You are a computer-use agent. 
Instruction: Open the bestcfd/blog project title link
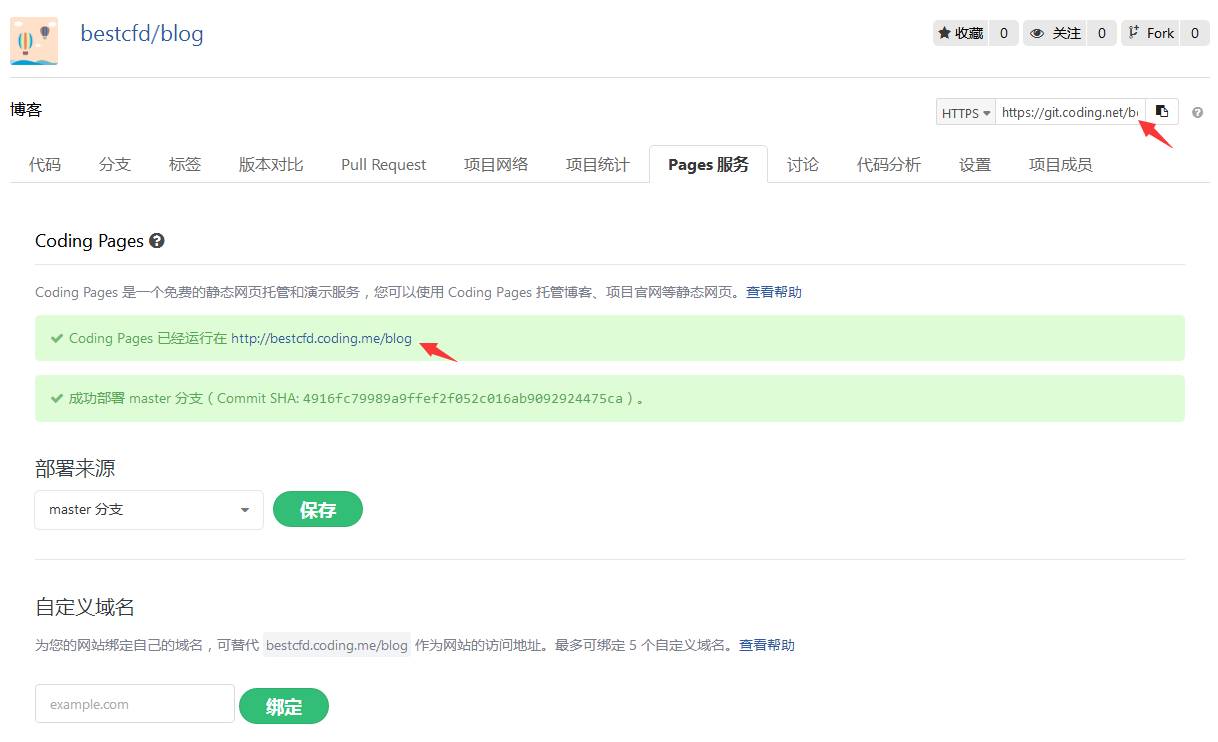pyautogui.click(x=142, y=34)
